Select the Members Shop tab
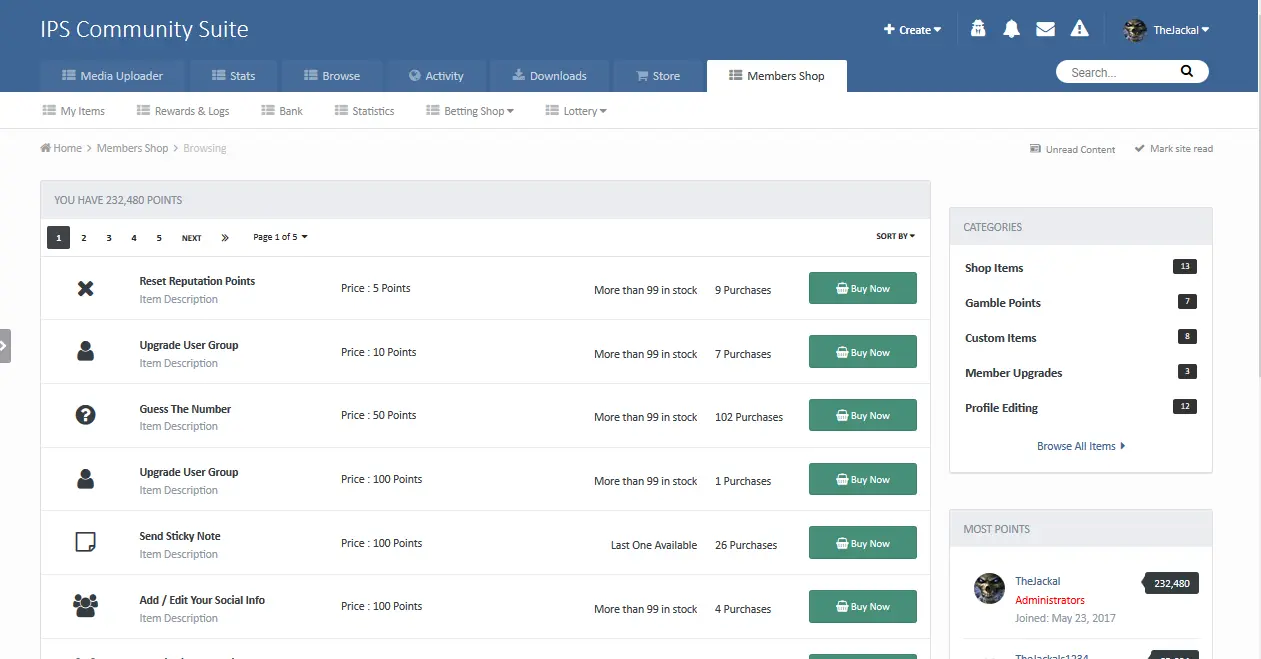This screenshot has height=659, width=1261. click(776, 76)
